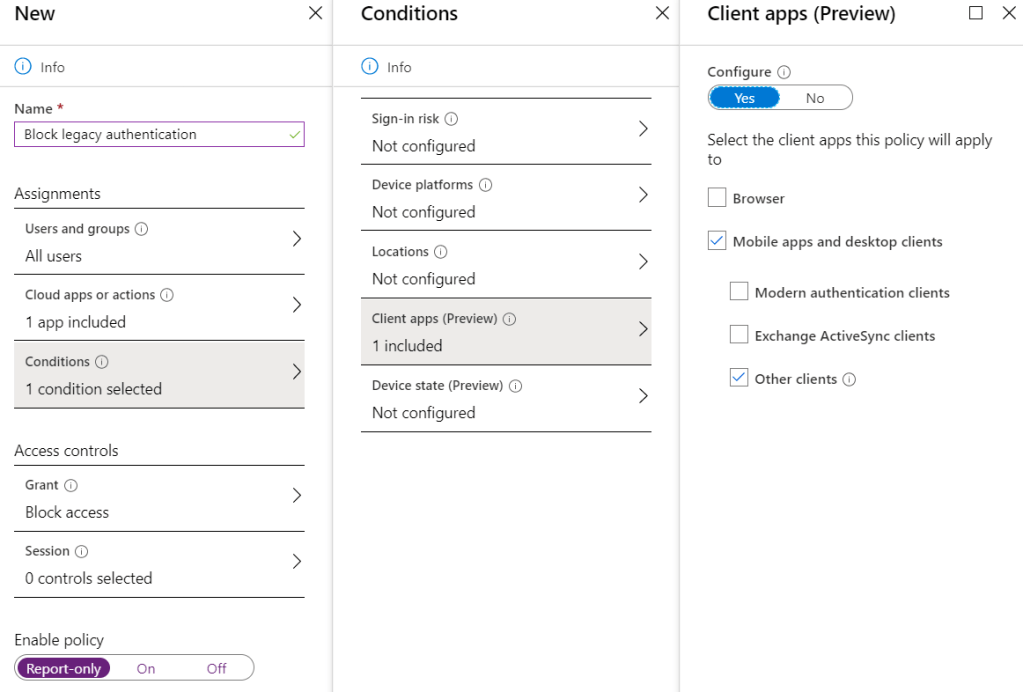Select Client apps (Preview) condition row
Image resolution: width=1023 pixels, height=692 pixels.
[505, 332]
